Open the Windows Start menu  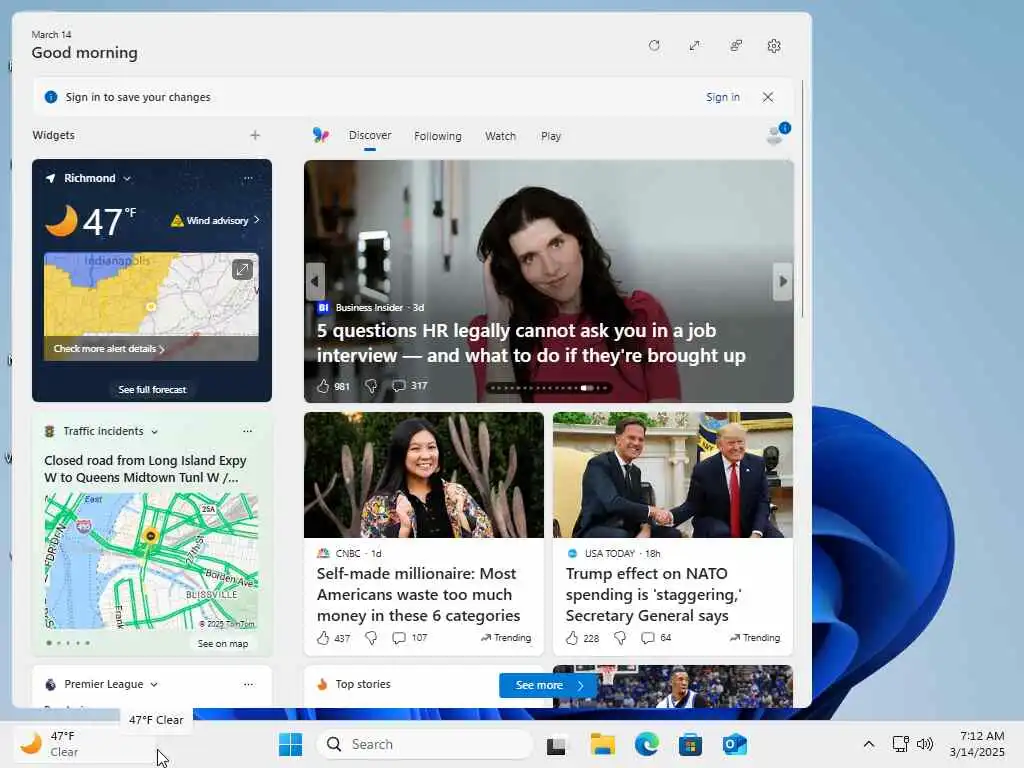click(x=291, y=744)
